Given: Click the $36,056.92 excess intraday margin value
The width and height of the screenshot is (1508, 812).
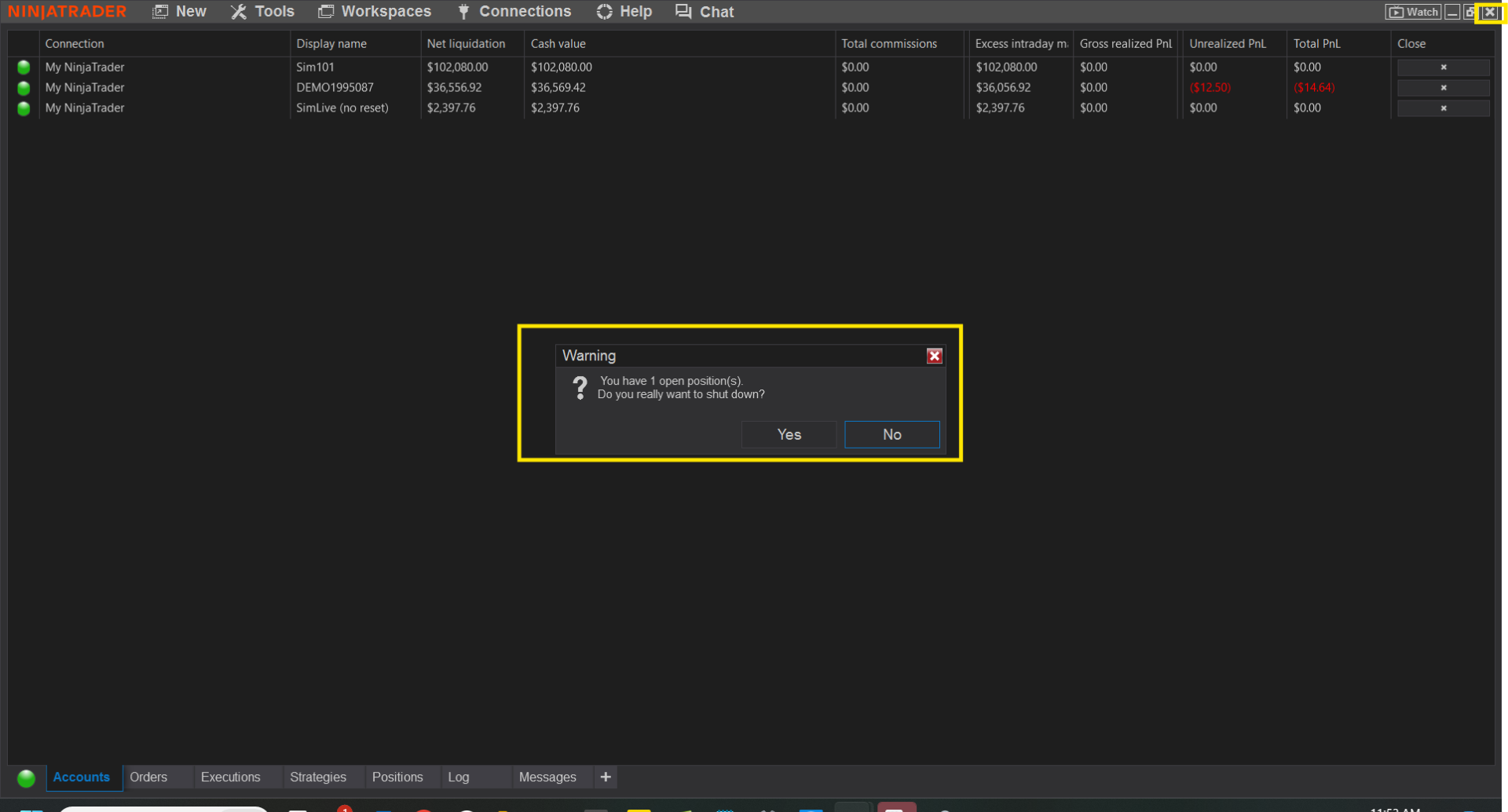Looking at the screenshot, I should 1003,88.
